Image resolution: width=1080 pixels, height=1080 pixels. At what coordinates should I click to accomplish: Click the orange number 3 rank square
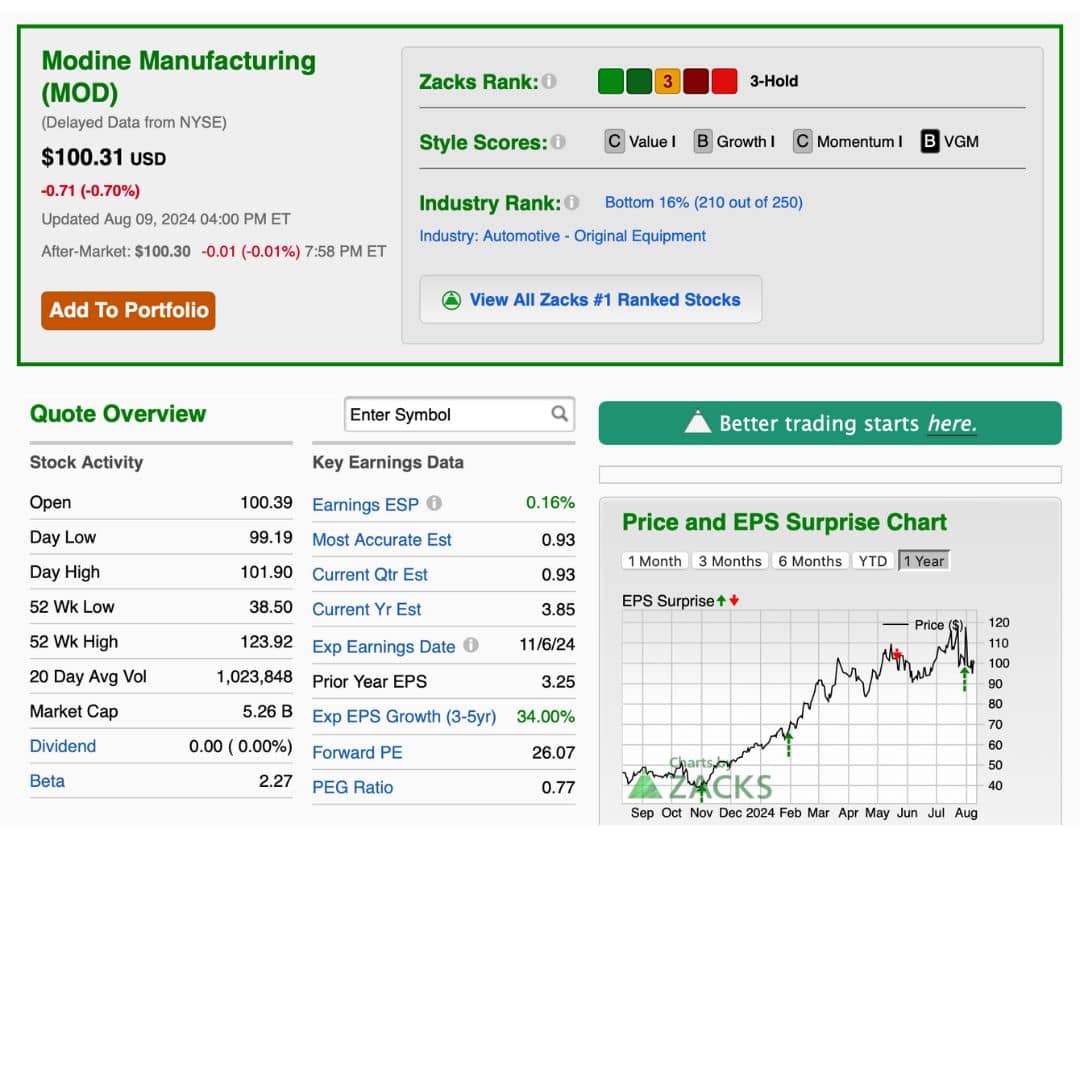[x=667, y=81]
